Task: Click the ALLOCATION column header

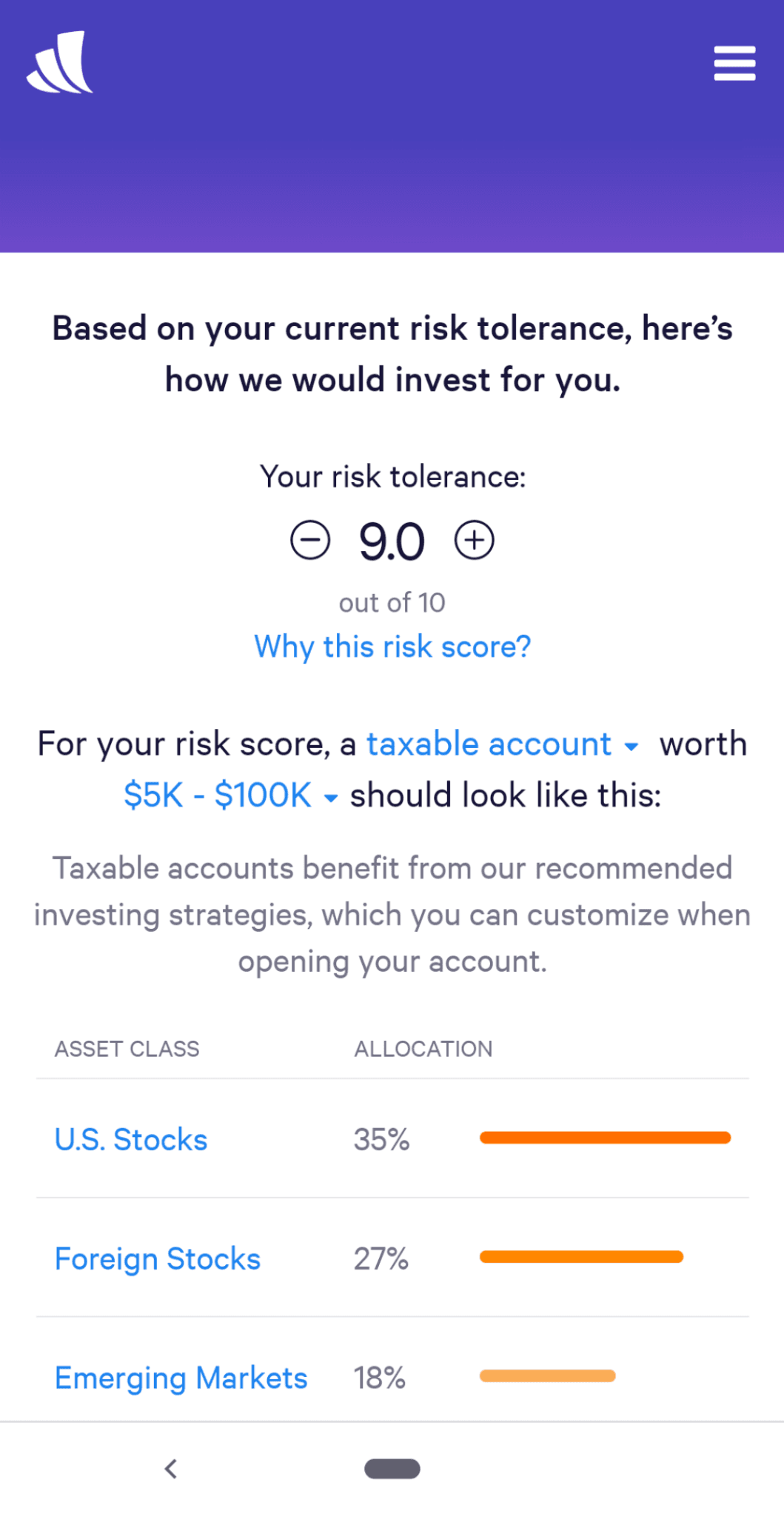Action: pyautogui.click(x=423, y=1049)
